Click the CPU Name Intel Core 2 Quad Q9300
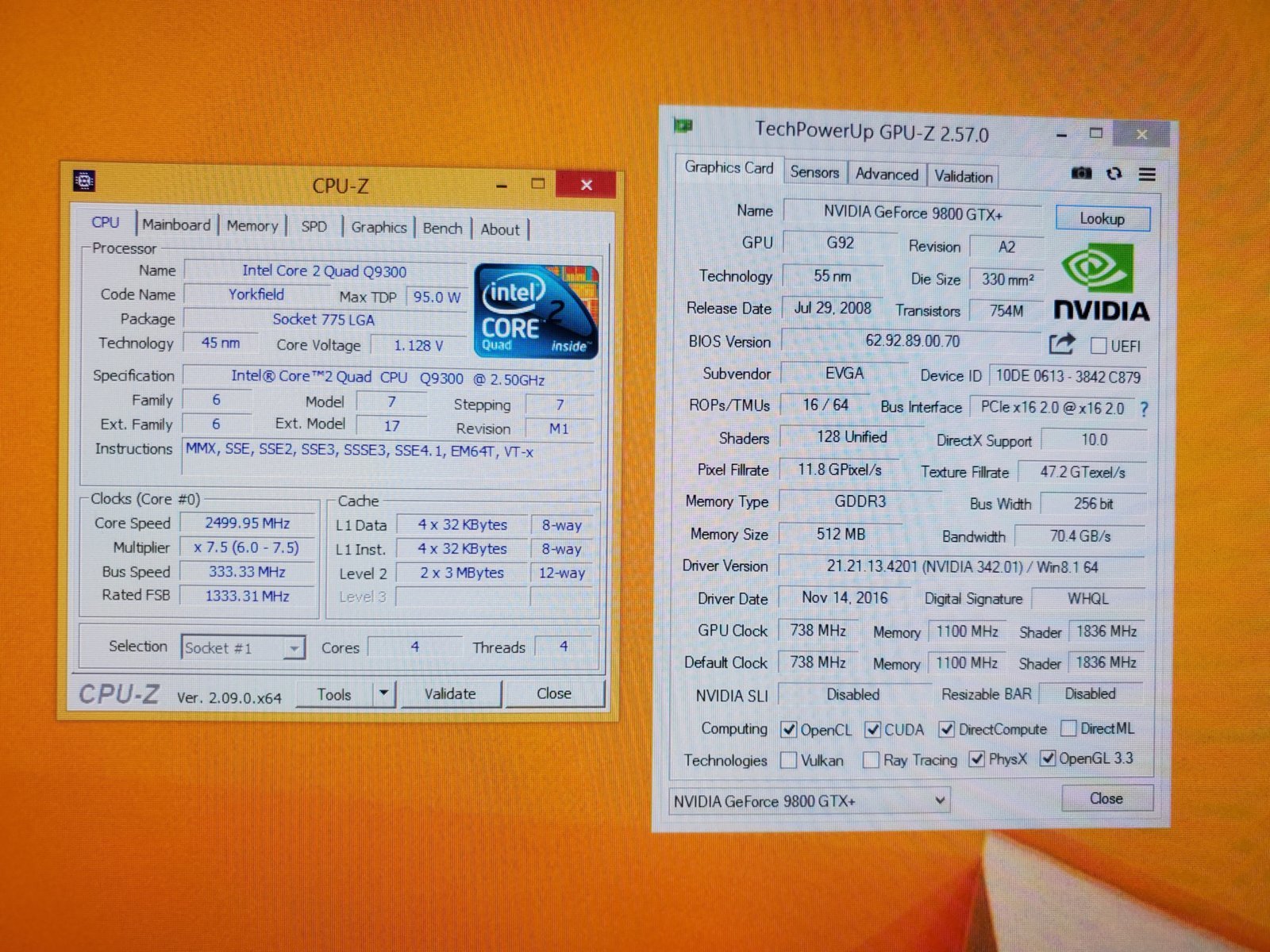Screen dimensions: 1270x952 tap(324, 271)
